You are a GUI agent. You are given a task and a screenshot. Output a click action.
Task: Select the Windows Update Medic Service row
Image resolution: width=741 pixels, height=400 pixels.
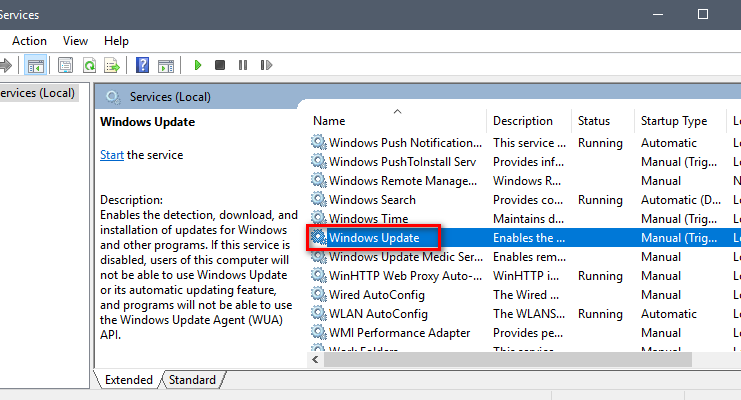525,257
